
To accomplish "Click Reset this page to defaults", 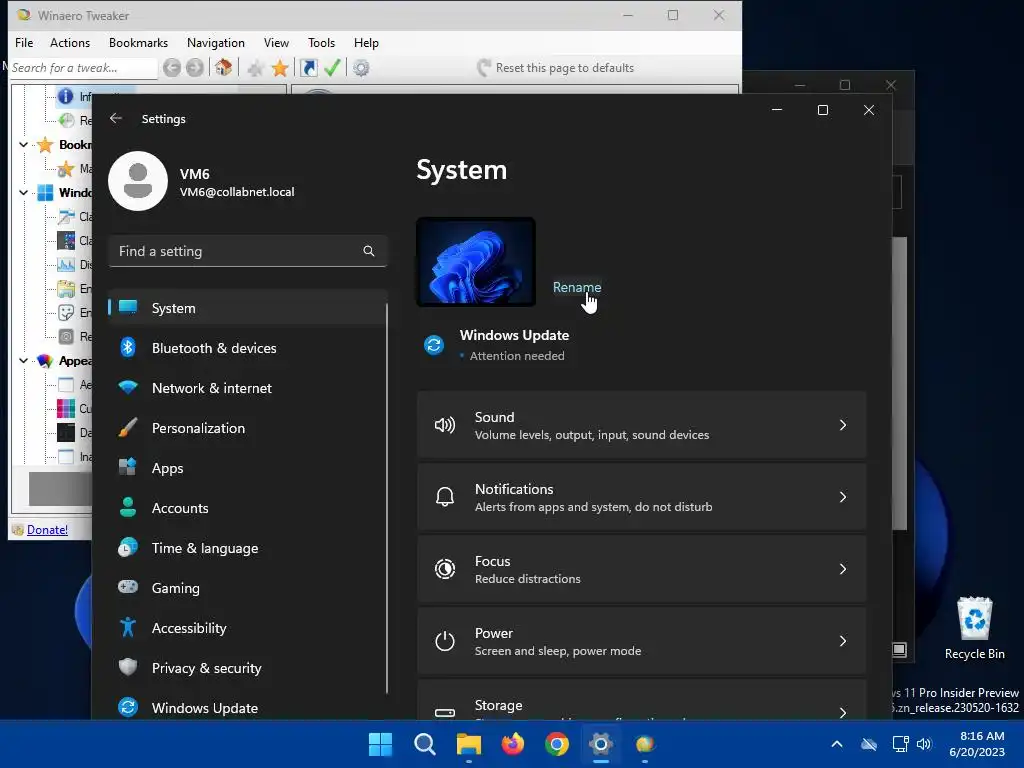I will 555,68.
